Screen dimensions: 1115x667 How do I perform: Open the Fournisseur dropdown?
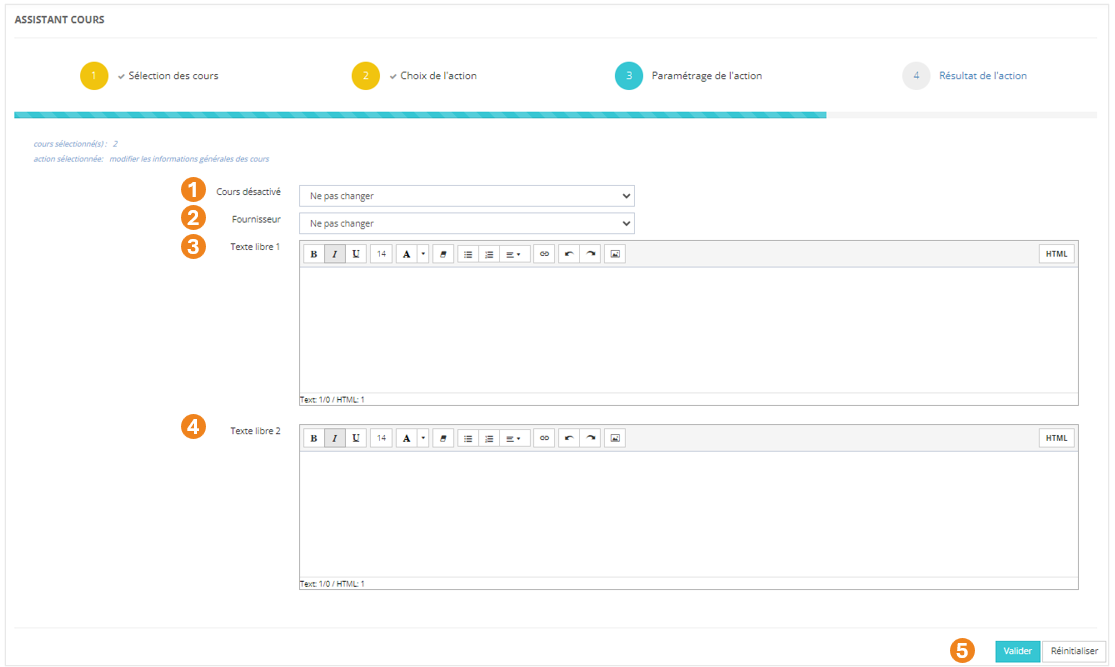[x=466, y=223]
